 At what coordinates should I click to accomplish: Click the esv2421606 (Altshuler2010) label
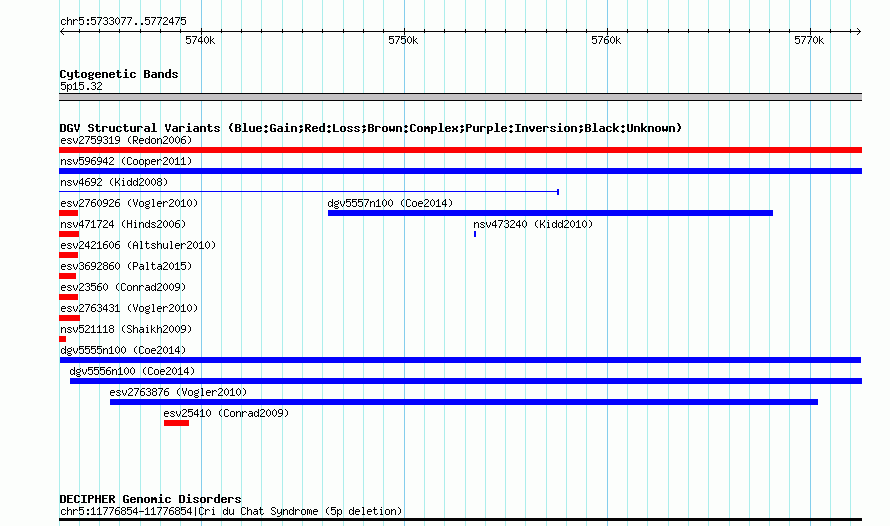pos(138,245)
